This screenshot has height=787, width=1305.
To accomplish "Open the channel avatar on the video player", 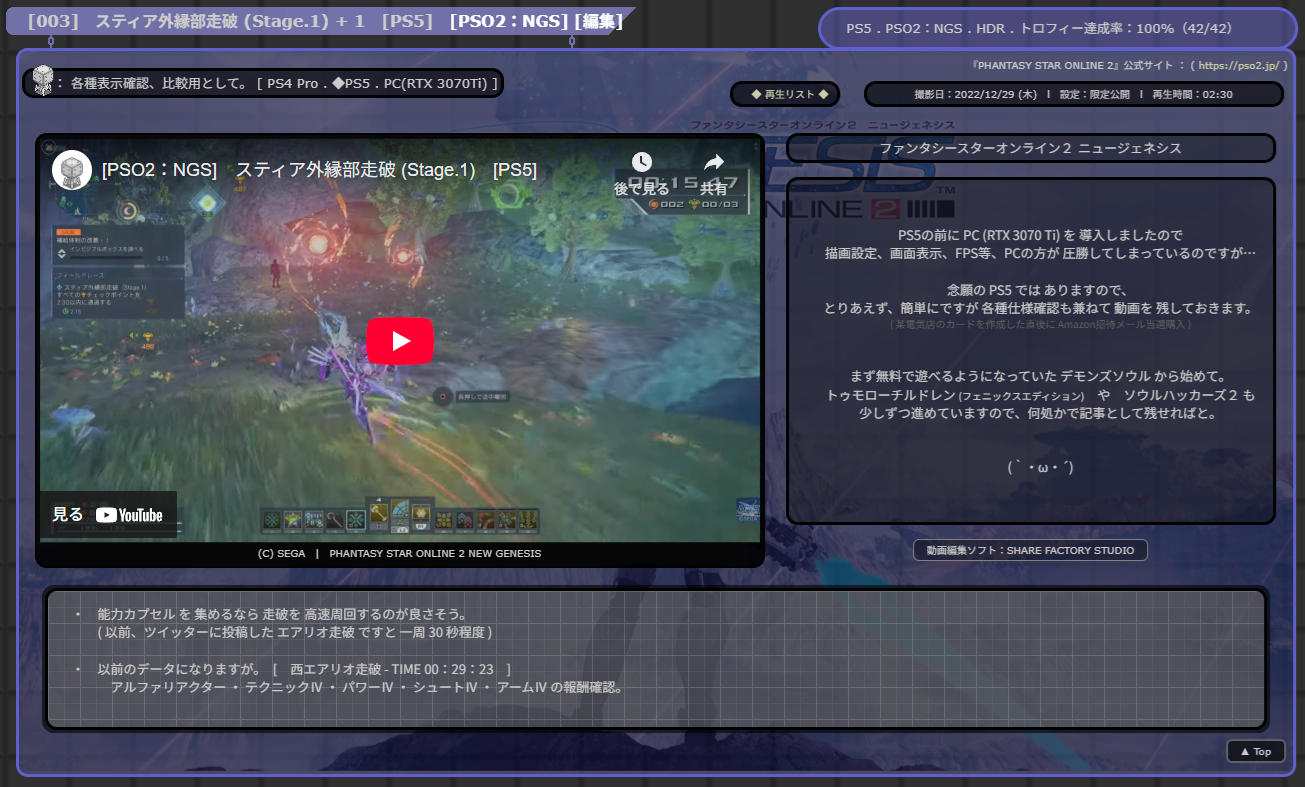I will tap(69, 169).
